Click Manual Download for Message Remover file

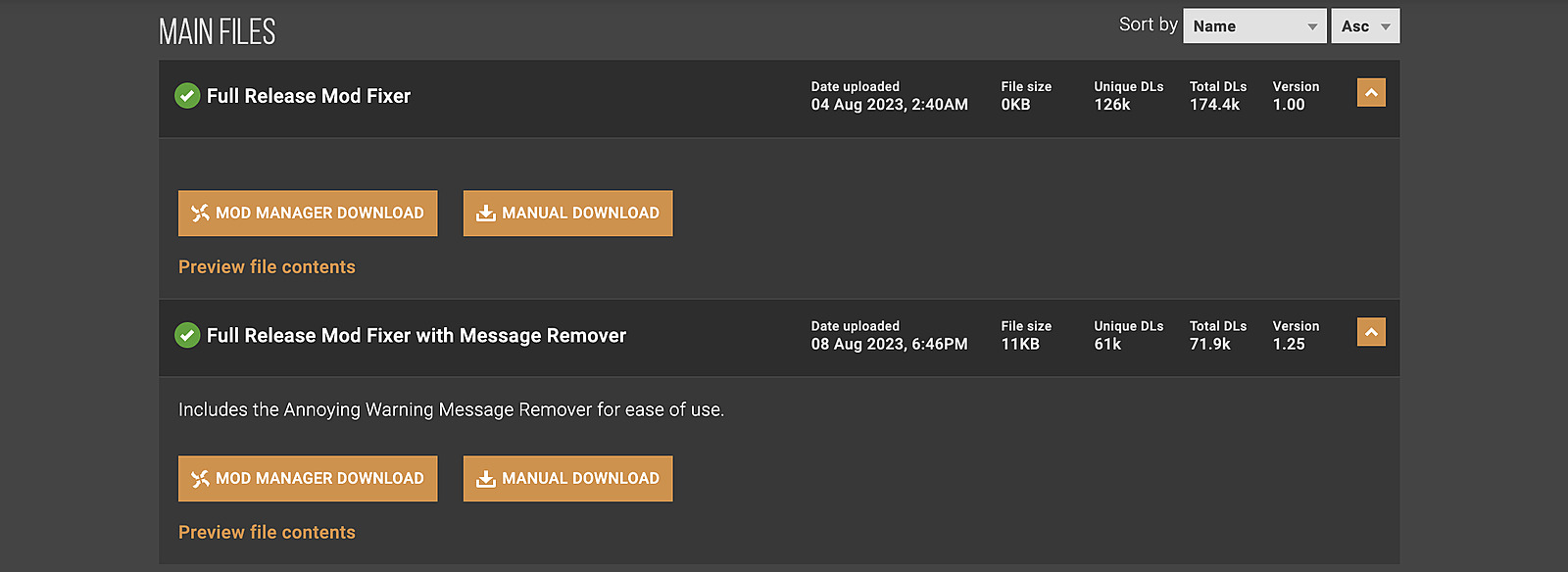[567, 479]
